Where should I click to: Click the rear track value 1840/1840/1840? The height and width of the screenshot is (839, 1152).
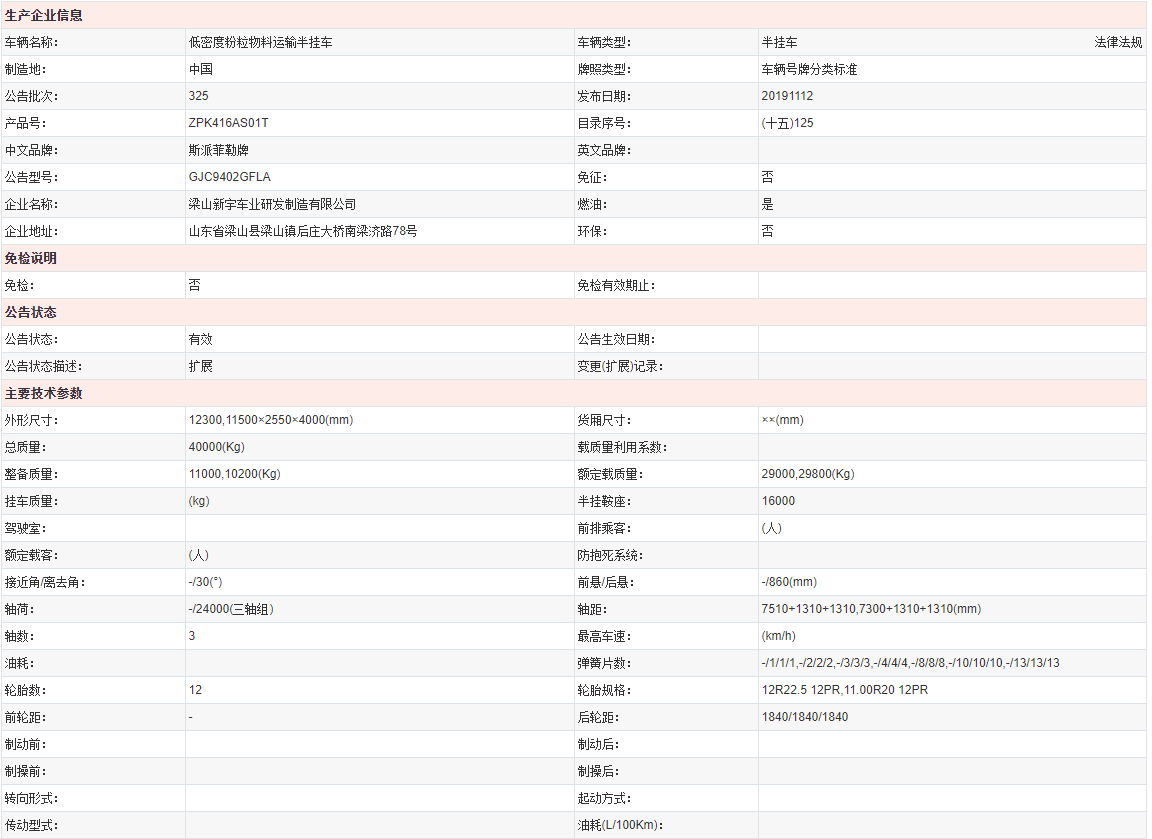804,717
